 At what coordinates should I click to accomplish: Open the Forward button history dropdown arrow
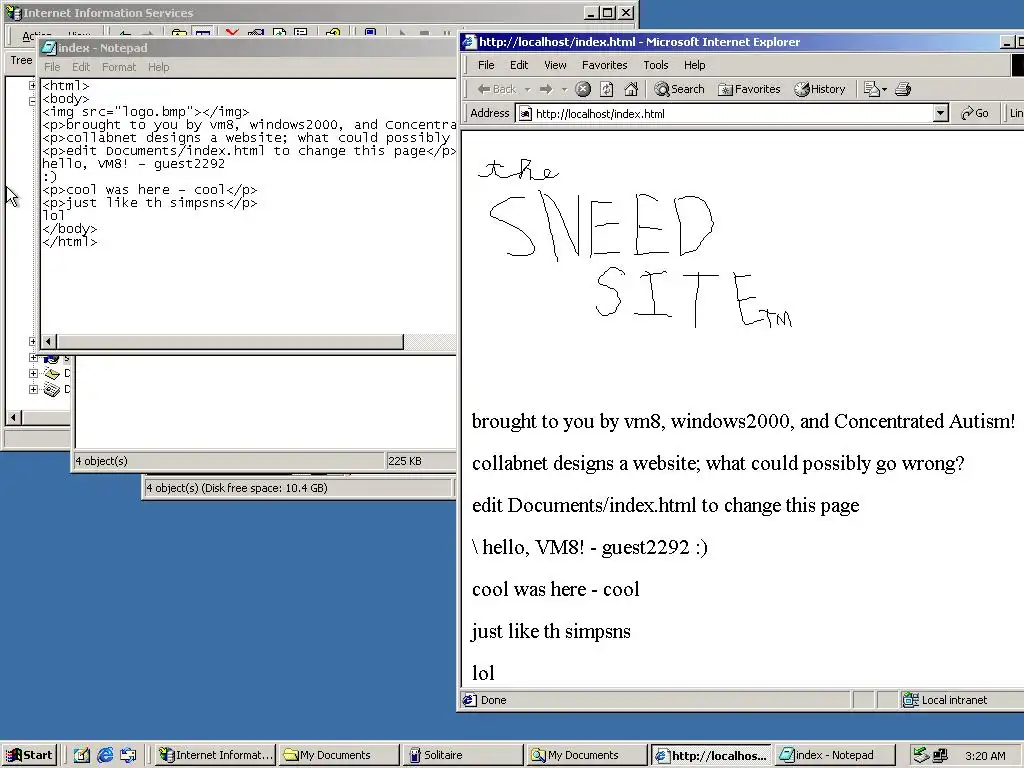click(564, 89)
